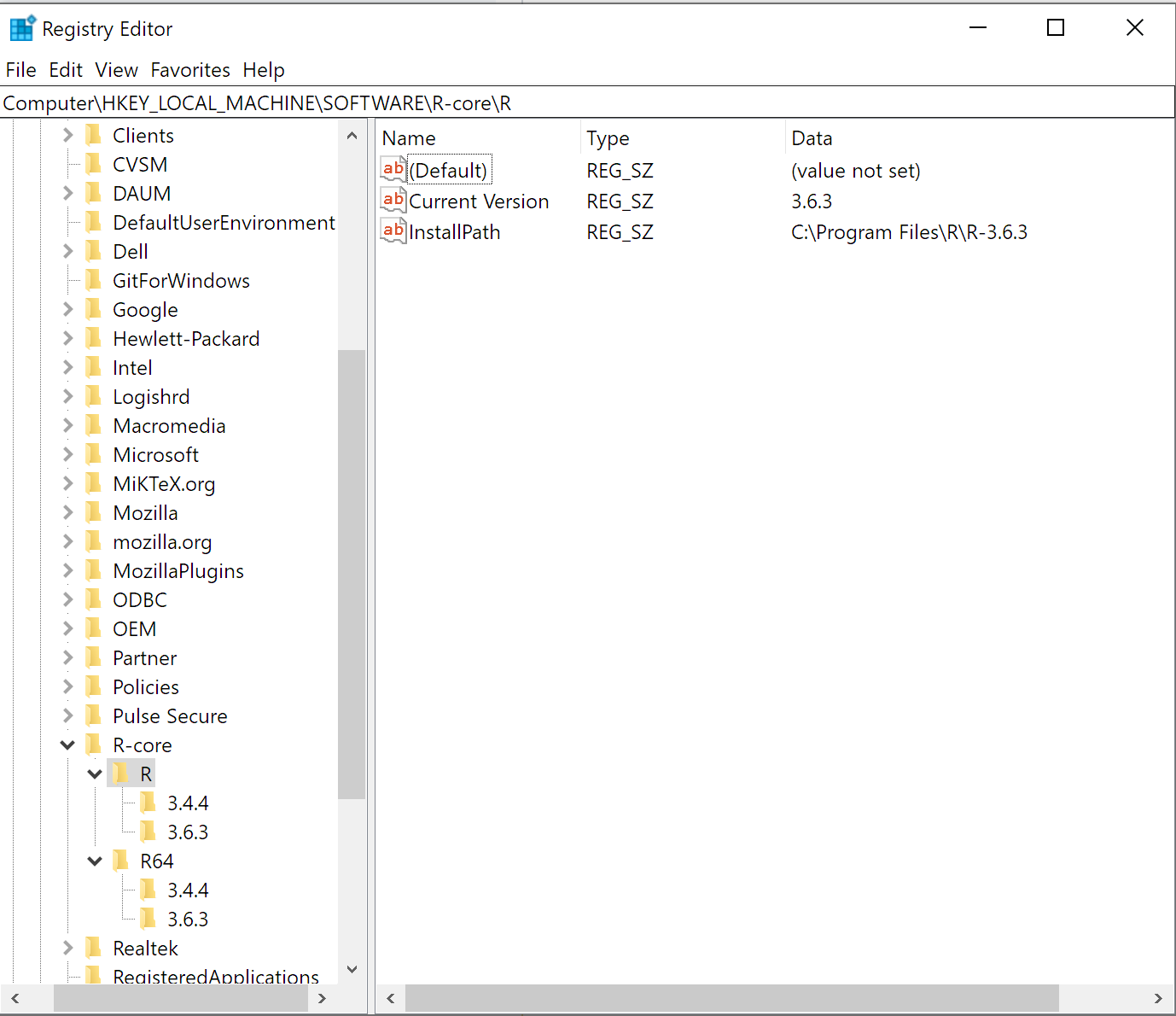The height and width of the screenshot is (1016, 1176).
Task: Click the values pane horizontal scrollbar thumb
Action: click(732, 998)
